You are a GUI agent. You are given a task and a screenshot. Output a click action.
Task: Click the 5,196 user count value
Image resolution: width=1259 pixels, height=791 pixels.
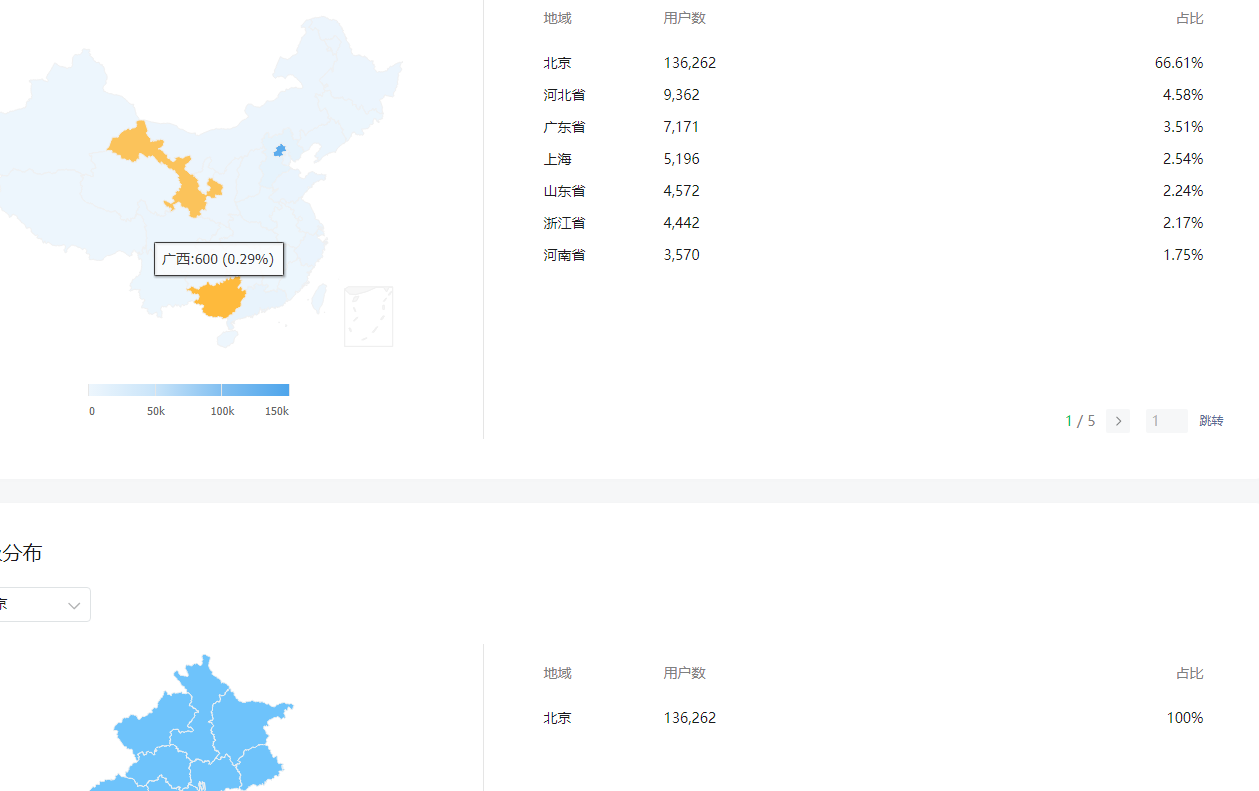click(682, 159)
